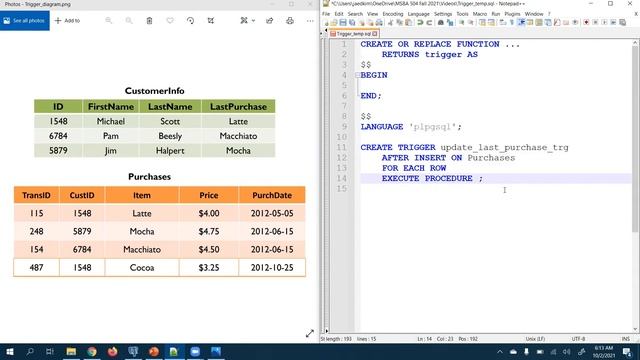Viewport: 640px width, 360px height.
Task: Click the editor scrollbar up arrow
Action: [x=635, y=42]
